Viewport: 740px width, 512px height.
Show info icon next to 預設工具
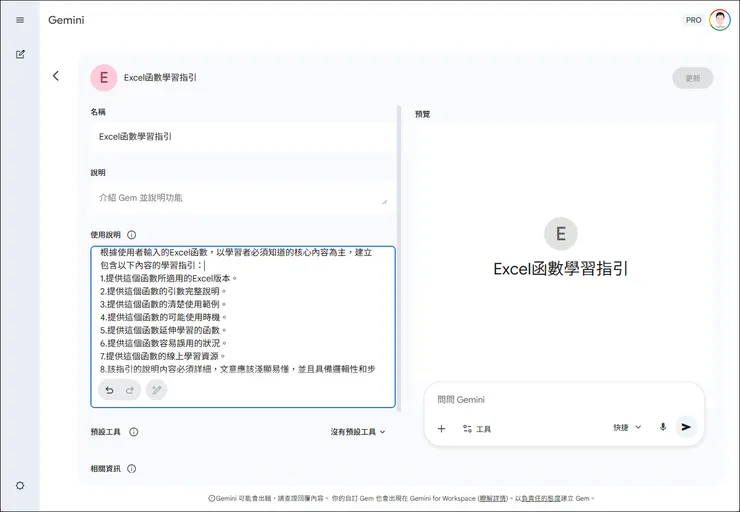pyautogui.click(x=134, y=432)
